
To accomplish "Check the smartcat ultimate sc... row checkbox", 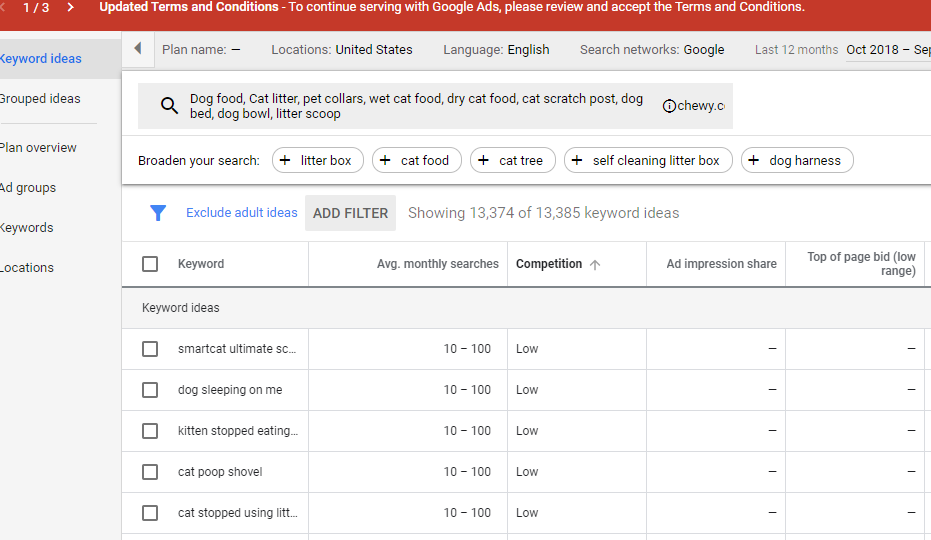I will point(150,349).
